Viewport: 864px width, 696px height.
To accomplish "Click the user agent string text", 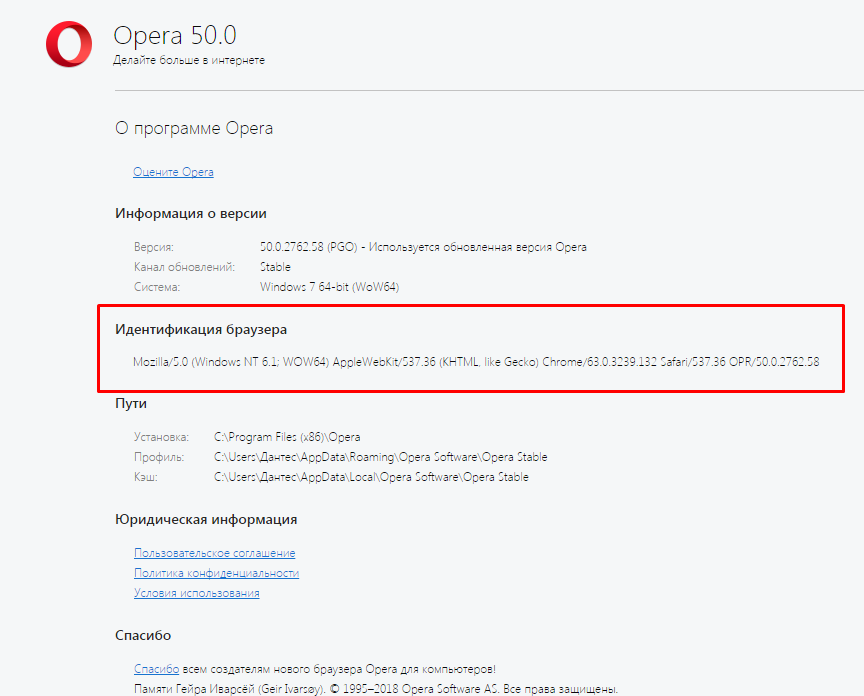I will (x=476, y=362).
